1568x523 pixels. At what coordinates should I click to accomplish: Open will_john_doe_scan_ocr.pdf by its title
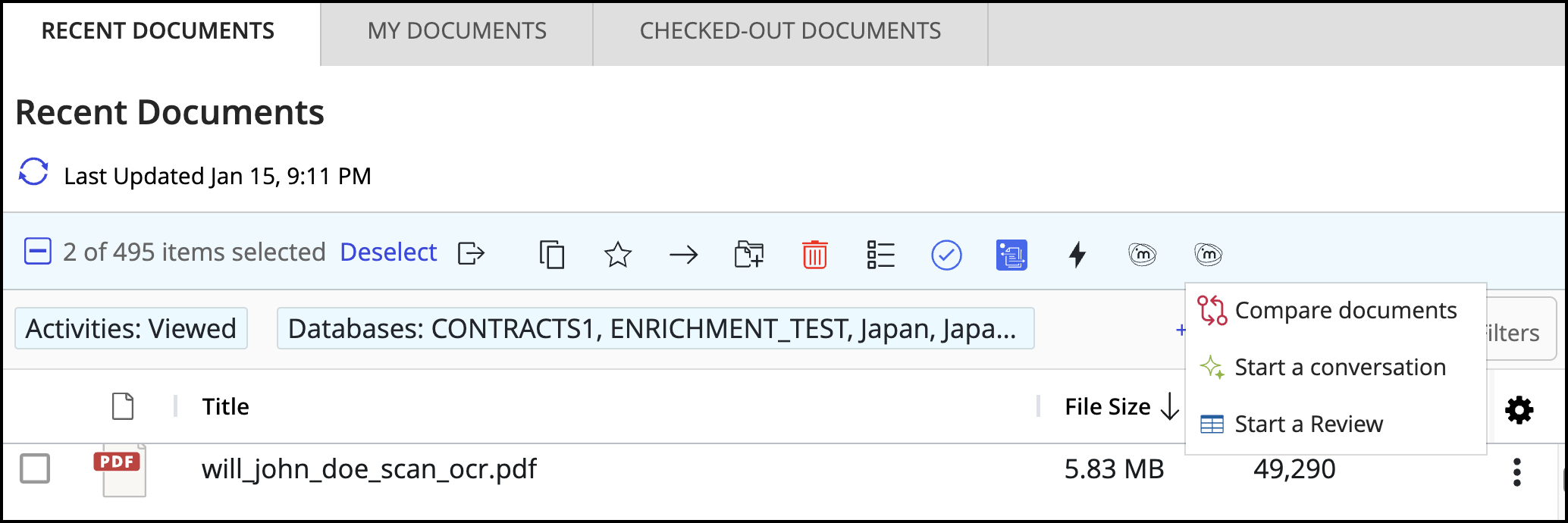pyautogui.click(x=369, y=469)
